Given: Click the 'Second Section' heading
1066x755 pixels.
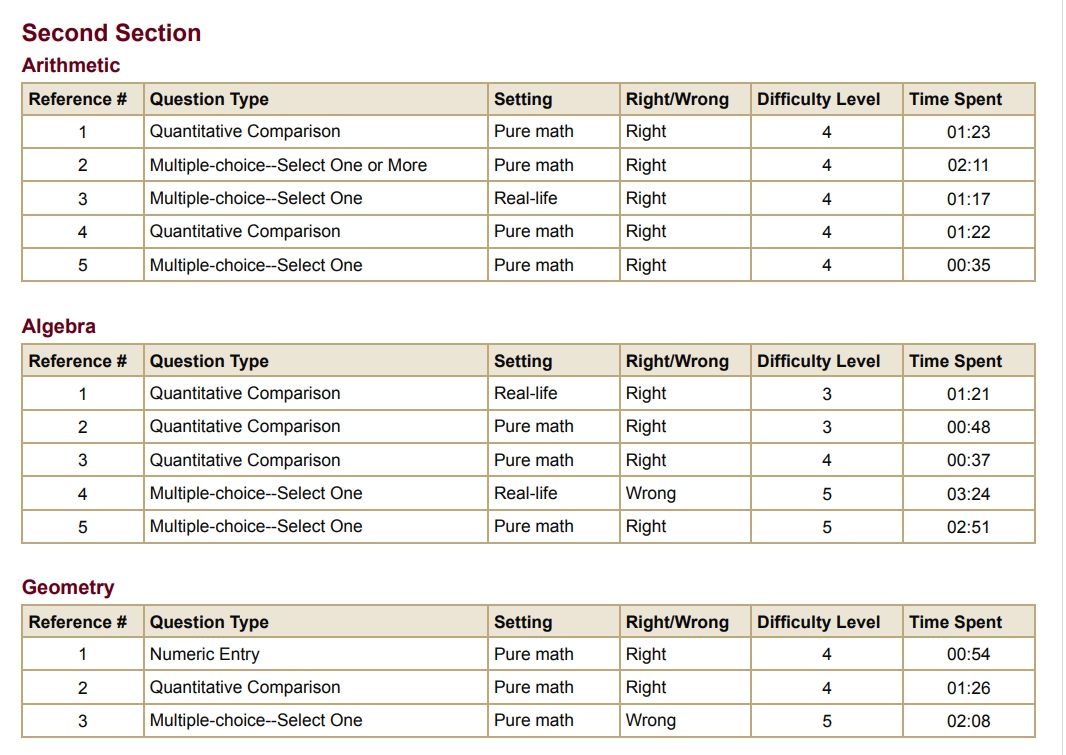Looking at the screenshot, I should pyautogui.click(x=111, y=33).
